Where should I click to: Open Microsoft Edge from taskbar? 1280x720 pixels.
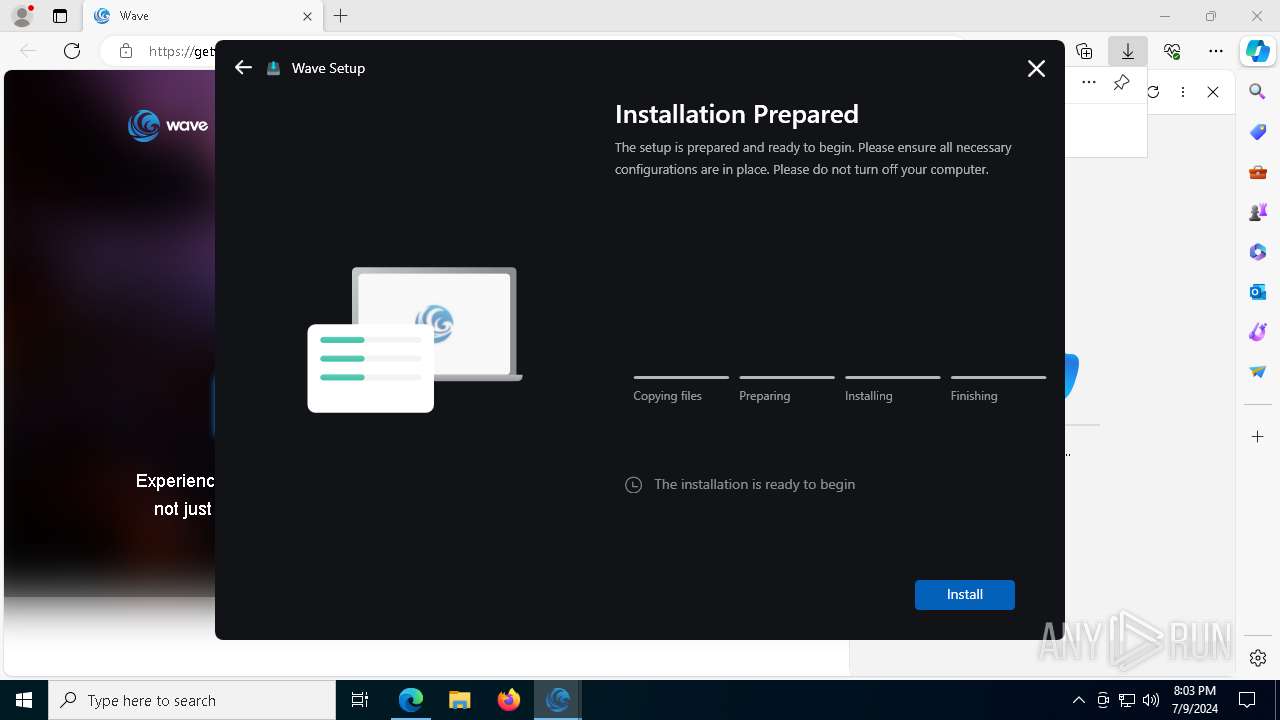point(411,700)
